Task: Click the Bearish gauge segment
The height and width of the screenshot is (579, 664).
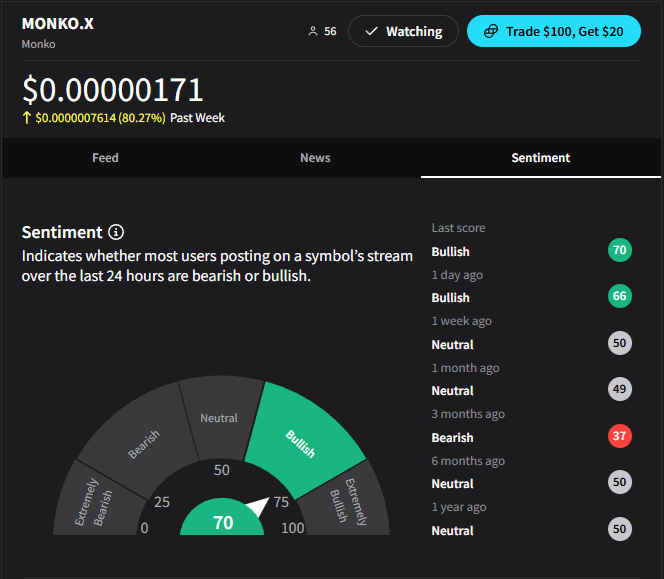Action: point(142,443)
